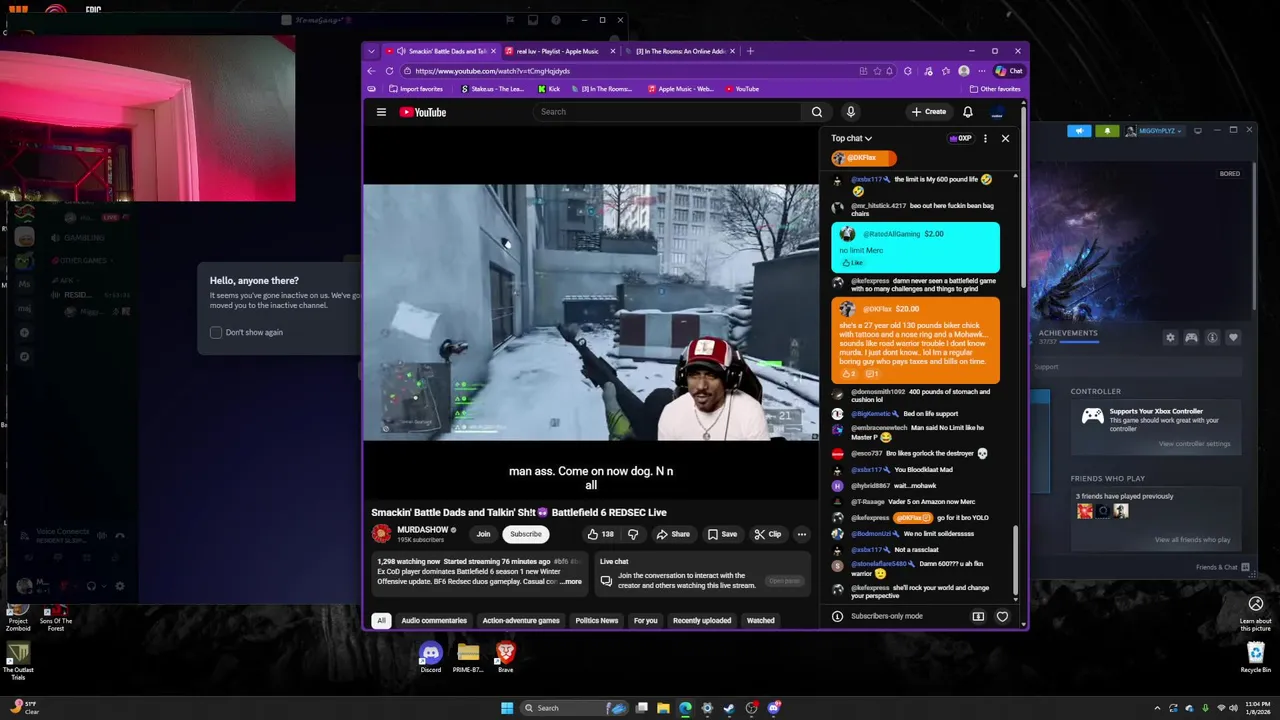This screenshot has width=1280, height=720.
Task: Click the MURDASHOW channel avatar
Action: click(382, 534)
